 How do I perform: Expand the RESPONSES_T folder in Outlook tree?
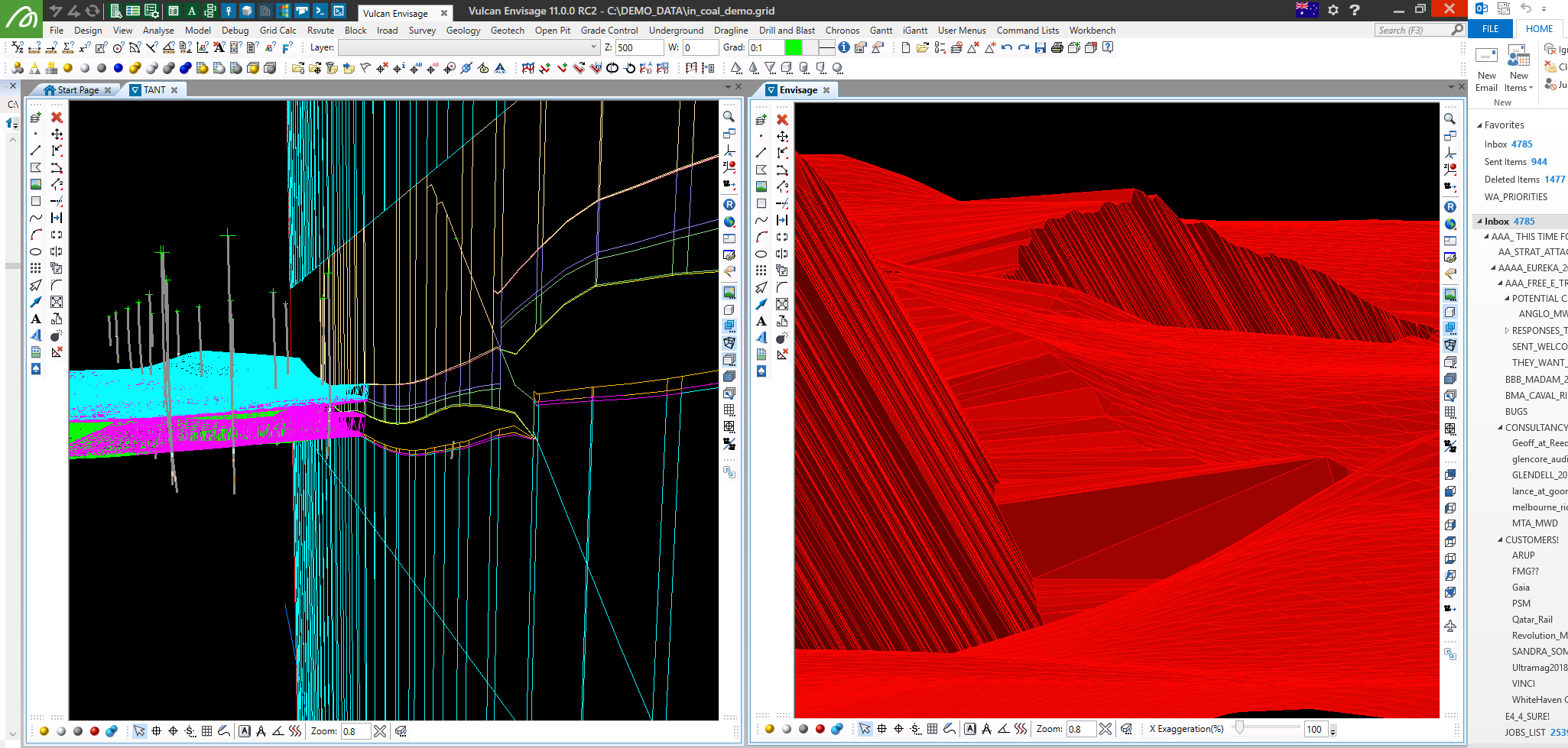point(1507,331)
